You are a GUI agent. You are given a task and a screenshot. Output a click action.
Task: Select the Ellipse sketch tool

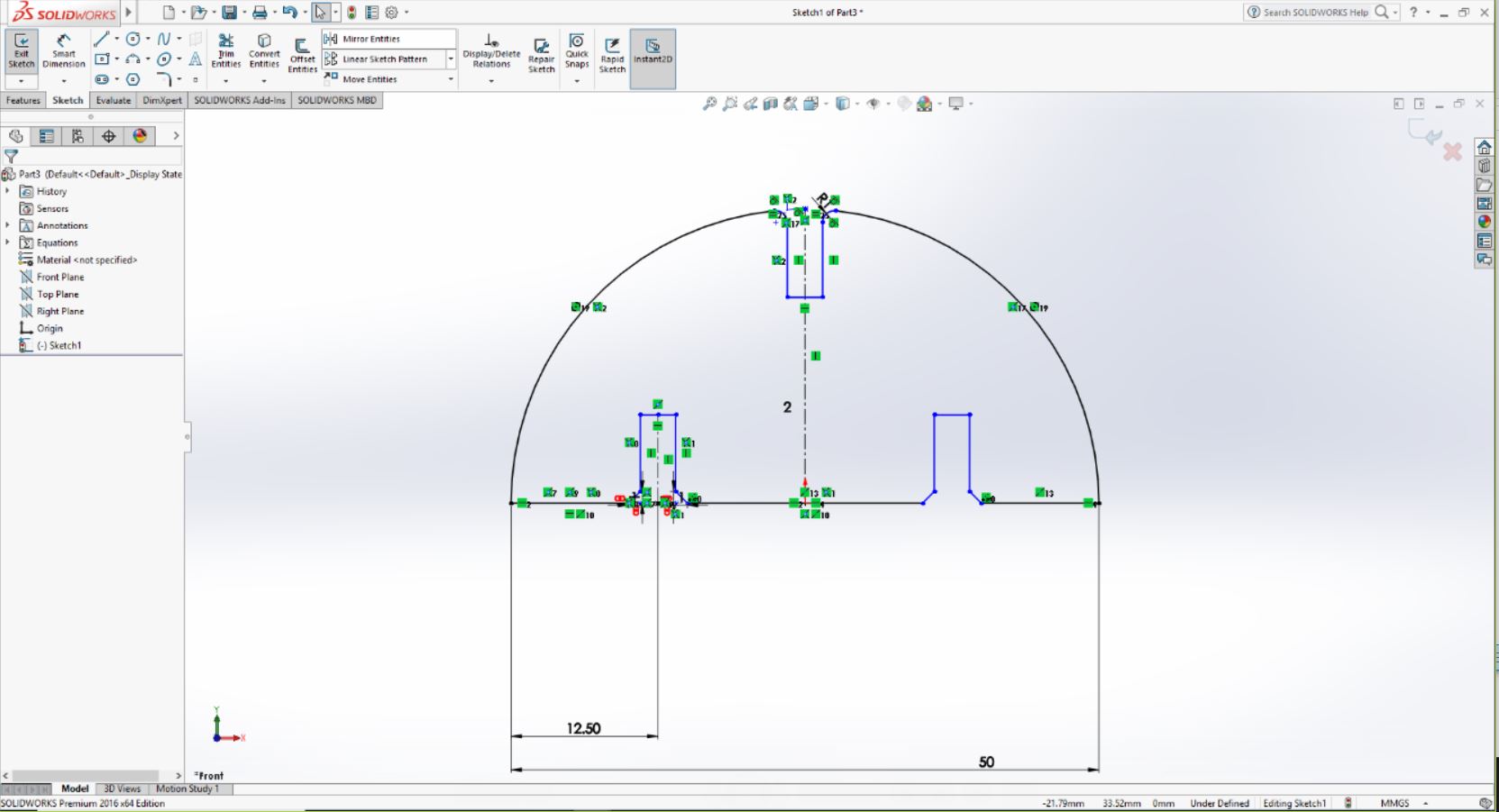[x=163, y=59]
